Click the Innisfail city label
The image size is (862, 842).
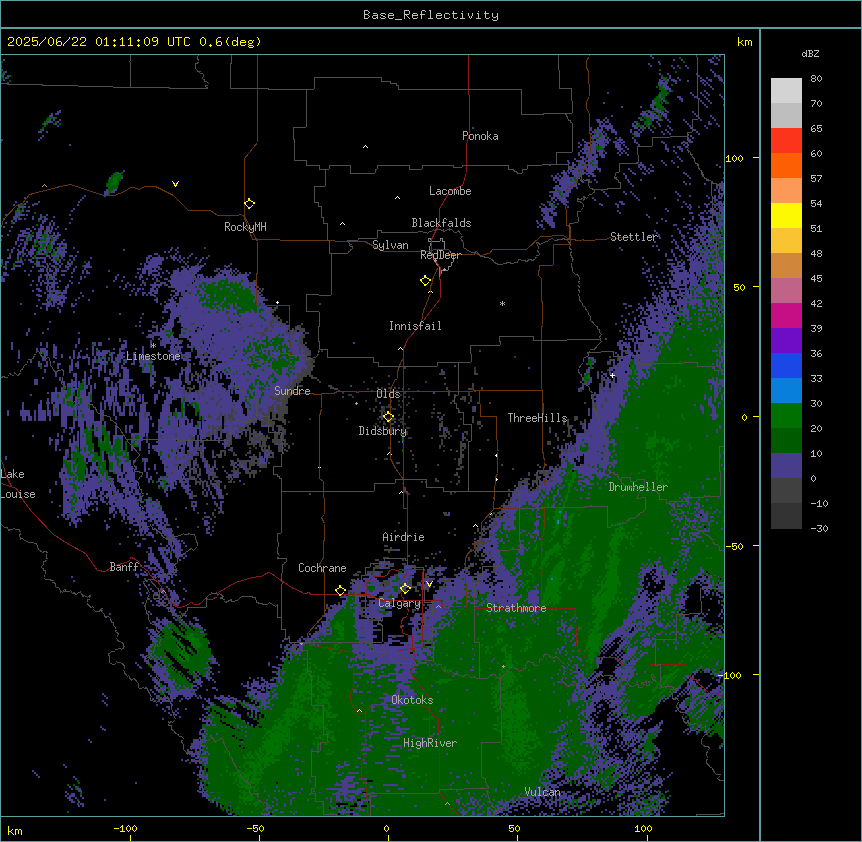coord(415,326)
